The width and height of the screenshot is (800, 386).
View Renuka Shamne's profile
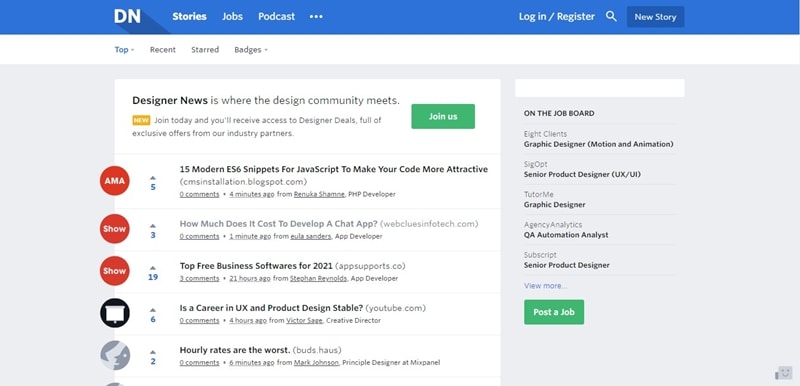319,194
